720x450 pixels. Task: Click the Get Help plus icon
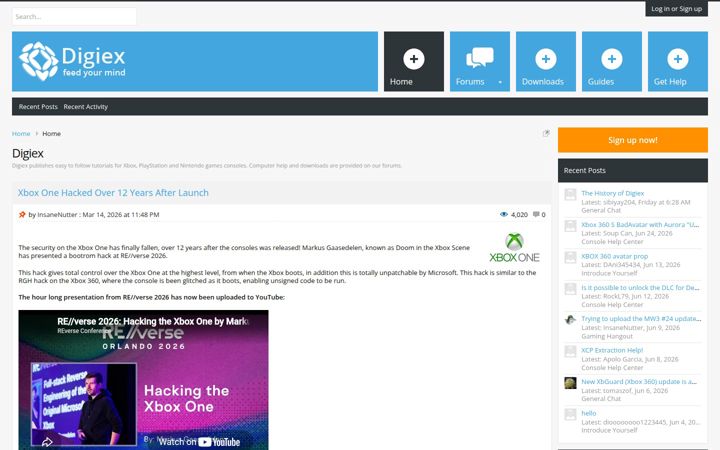tap(678, 59)
